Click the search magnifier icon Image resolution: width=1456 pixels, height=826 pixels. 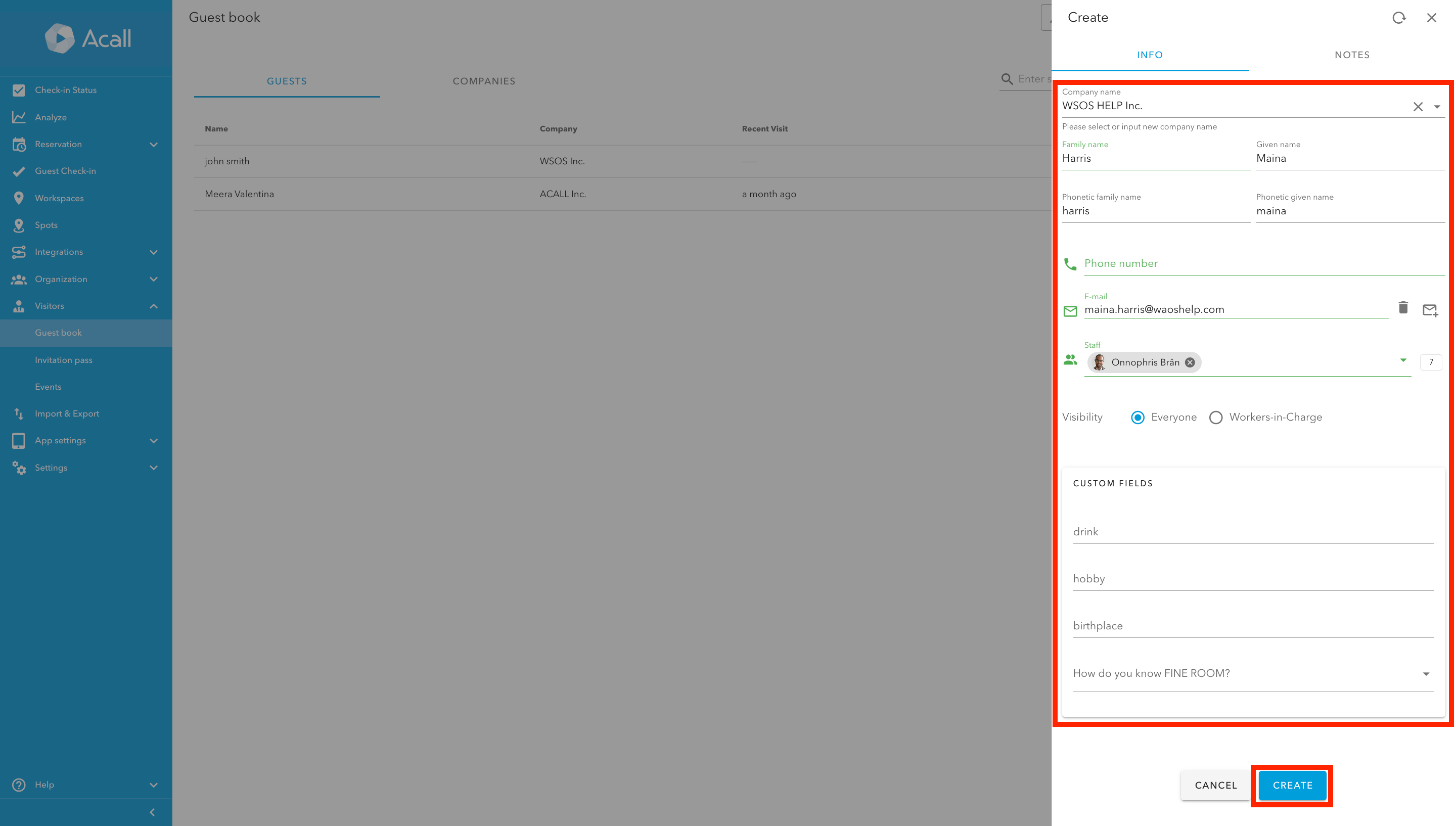pyautogui.click(x=1007, y=79)
